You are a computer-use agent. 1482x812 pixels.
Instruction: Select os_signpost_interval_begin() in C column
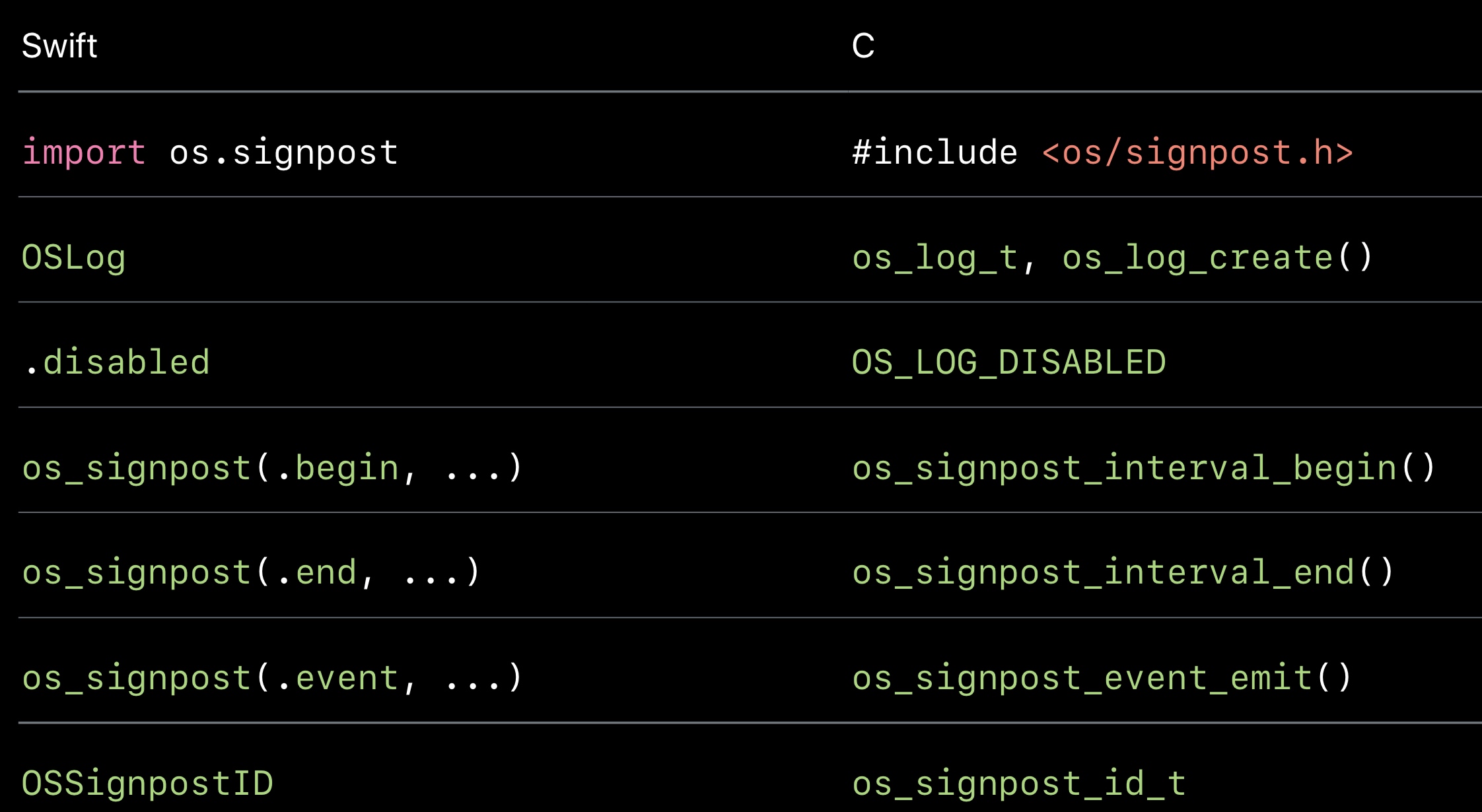[1143, 468]
